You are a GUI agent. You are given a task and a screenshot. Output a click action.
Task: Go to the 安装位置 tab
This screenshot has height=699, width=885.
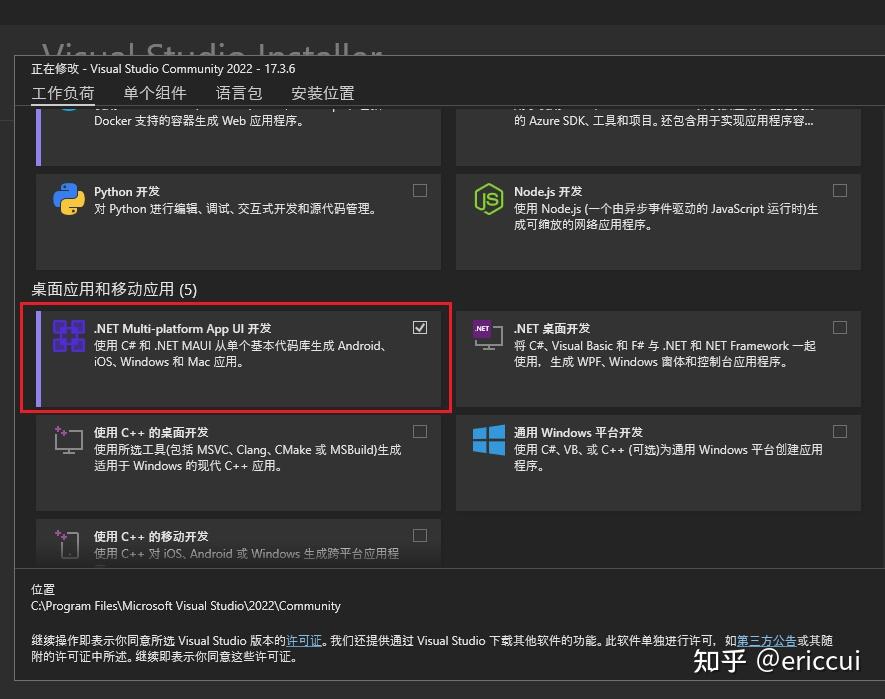[322, 93]
